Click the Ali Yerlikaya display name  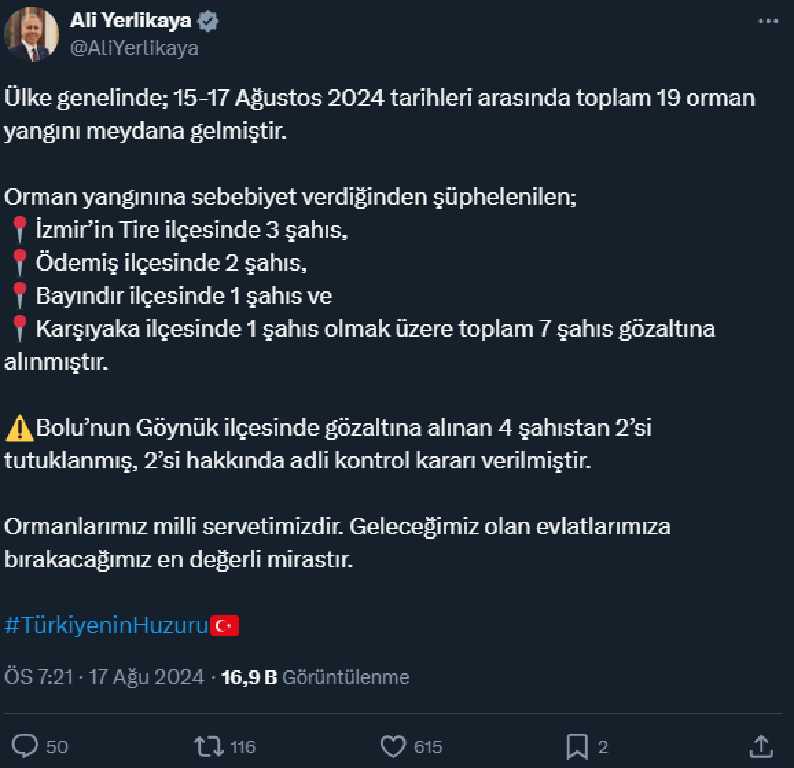pos(131,21)
